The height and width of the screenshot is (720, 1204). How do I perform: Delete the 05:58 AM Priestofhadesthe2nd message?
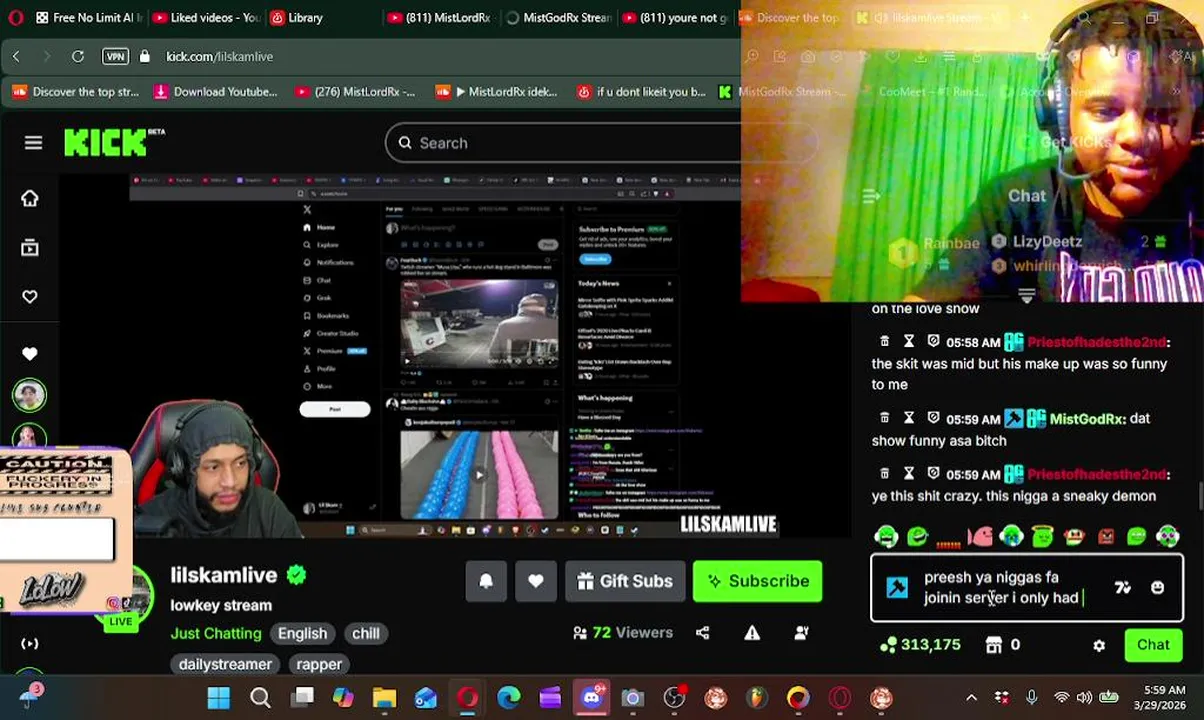(884, 342)
